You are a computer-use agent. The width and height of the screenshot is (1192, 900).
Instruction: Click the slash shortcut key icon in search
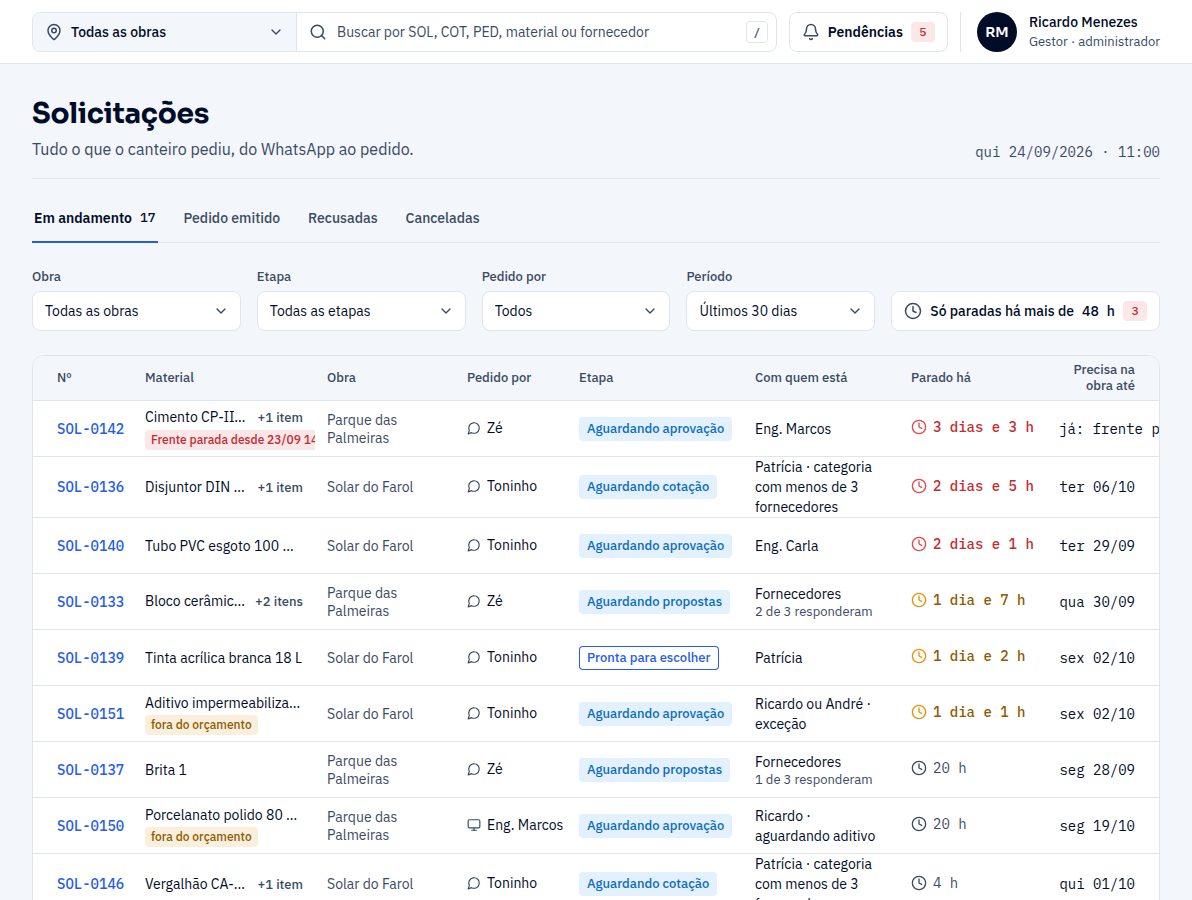point(756,32)
